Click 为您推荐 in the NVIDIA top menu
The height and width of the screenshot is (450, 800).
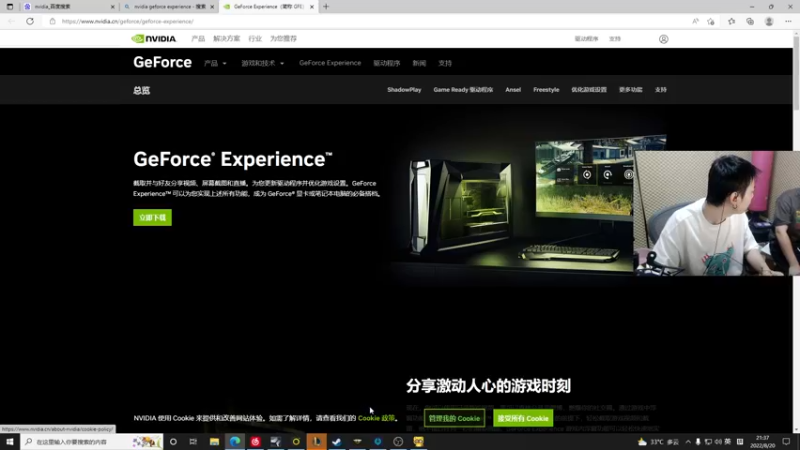[x=283, y=39]
